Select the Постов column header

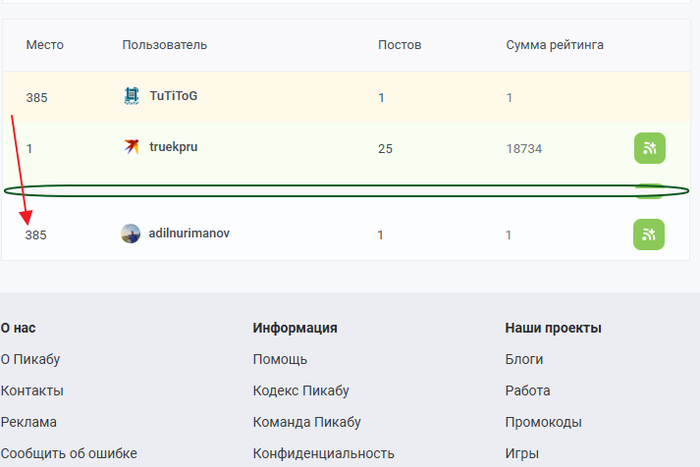point(400,45)
